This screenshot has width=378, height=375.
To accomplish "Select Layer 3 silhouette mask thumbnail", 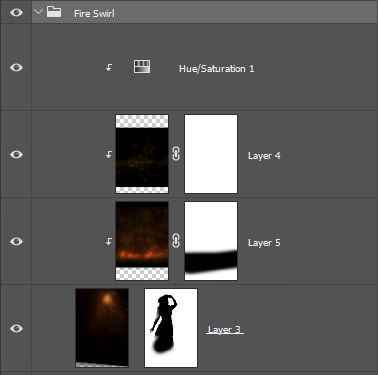I will pyautogui.click(x=171, y=328).
